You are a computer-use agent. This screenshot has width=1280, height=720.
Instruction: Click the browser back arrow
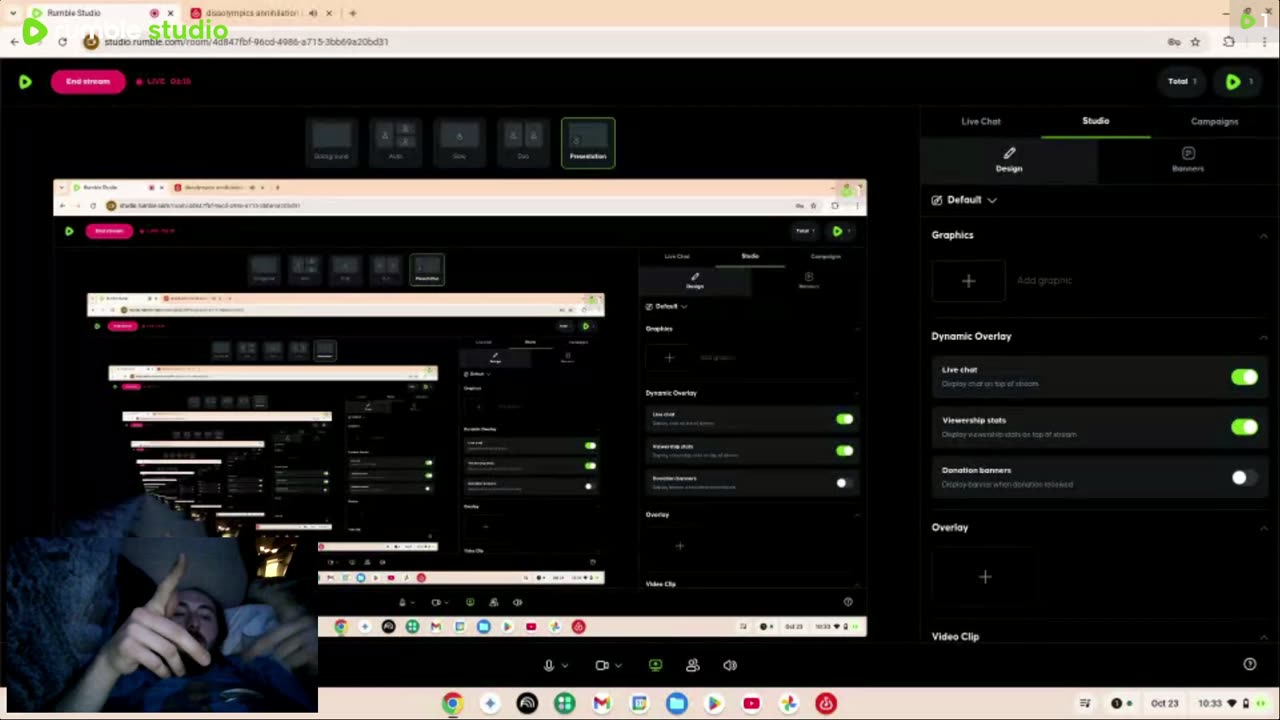(14, 42)
